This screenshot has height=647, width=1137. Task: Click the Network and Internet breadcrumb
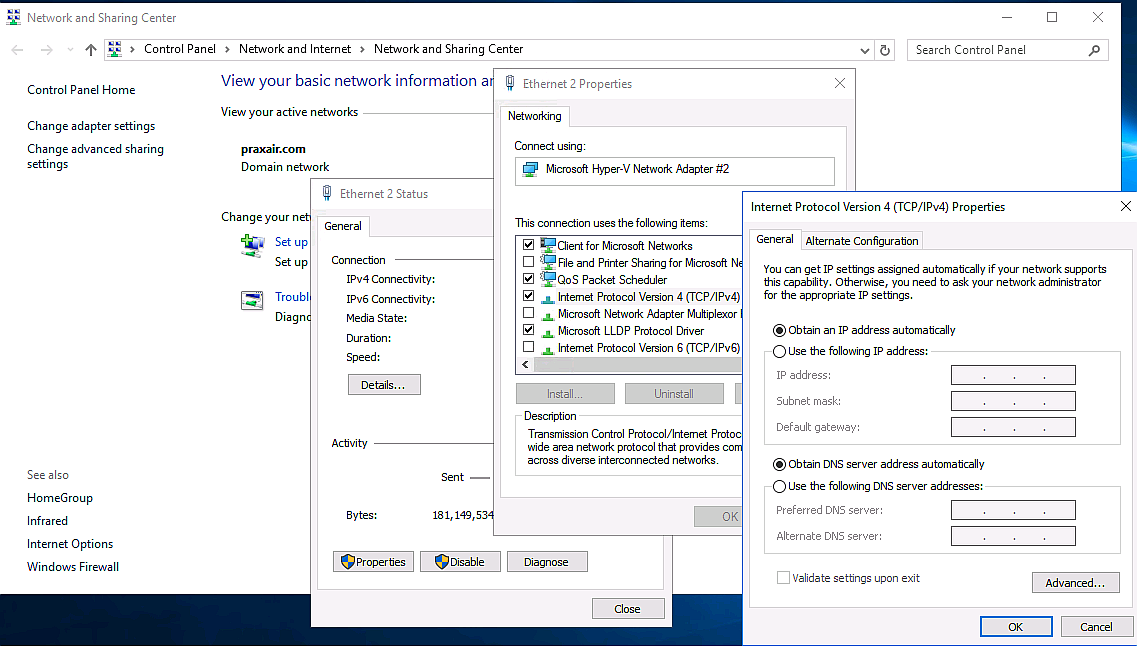[295, 49]
